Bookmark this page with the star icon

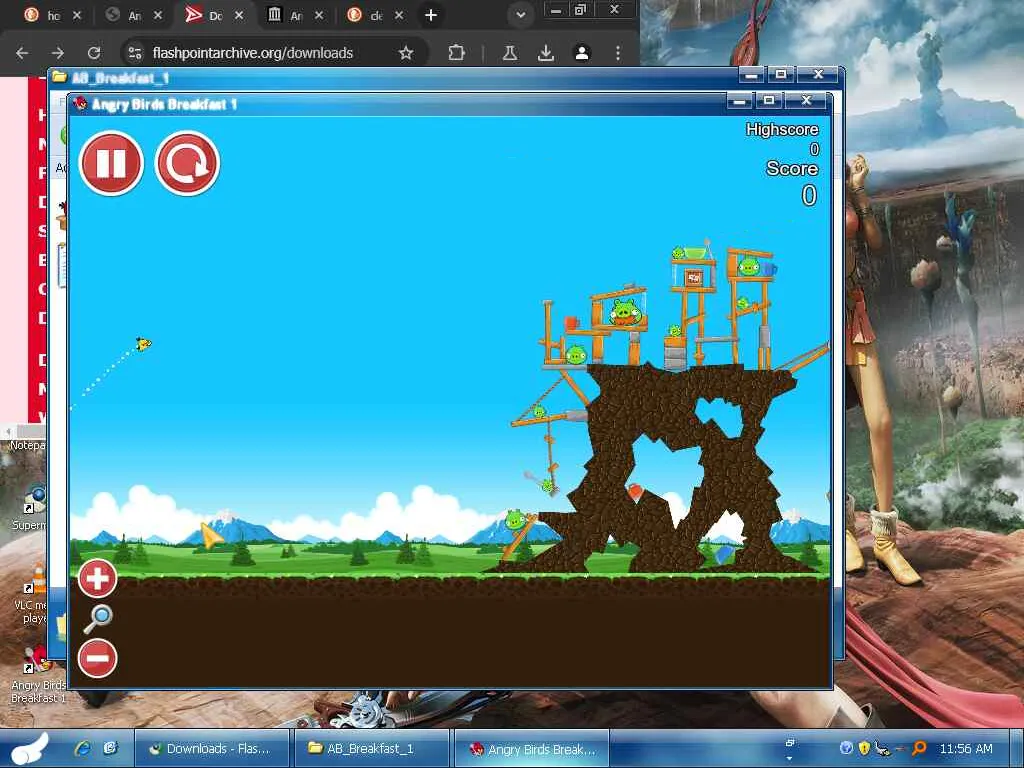tap(406, 53)
